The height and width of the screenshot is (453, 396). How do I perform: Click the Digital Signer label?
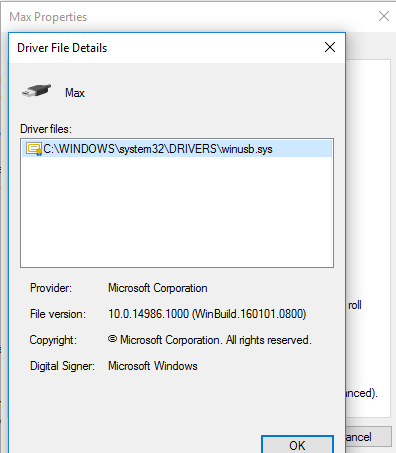62,366
